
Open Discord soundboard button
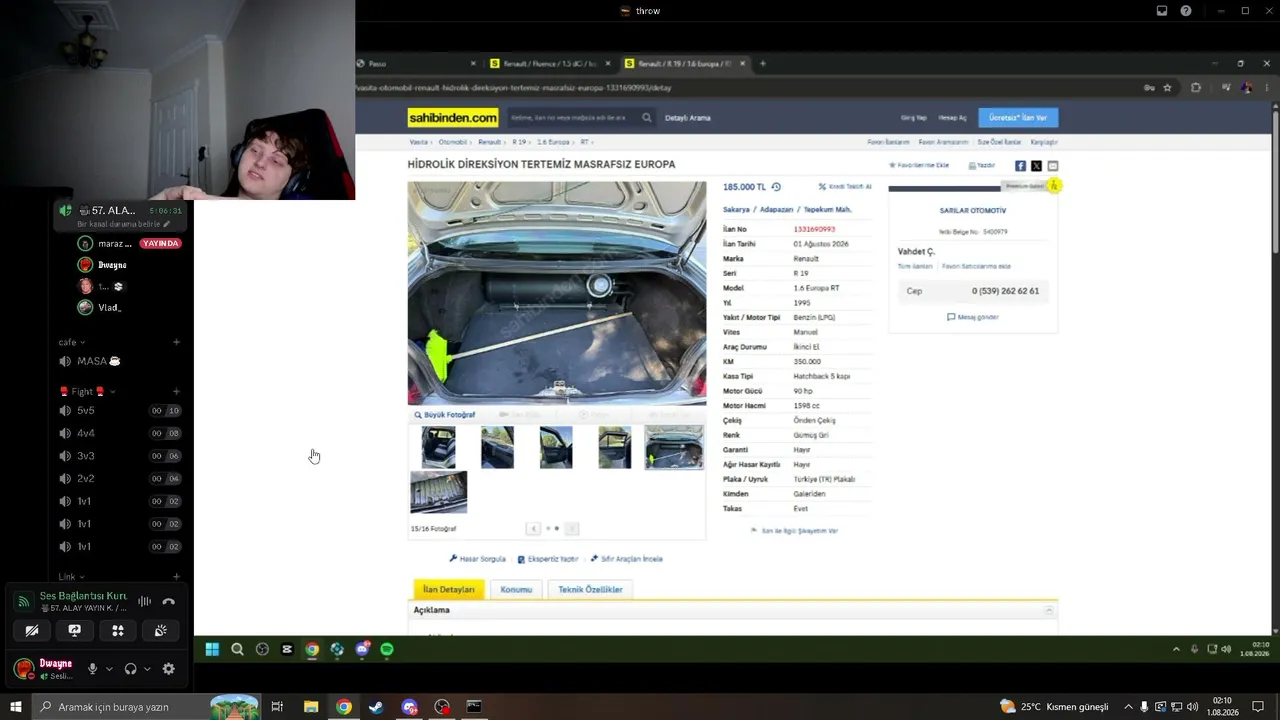point(161,631)
